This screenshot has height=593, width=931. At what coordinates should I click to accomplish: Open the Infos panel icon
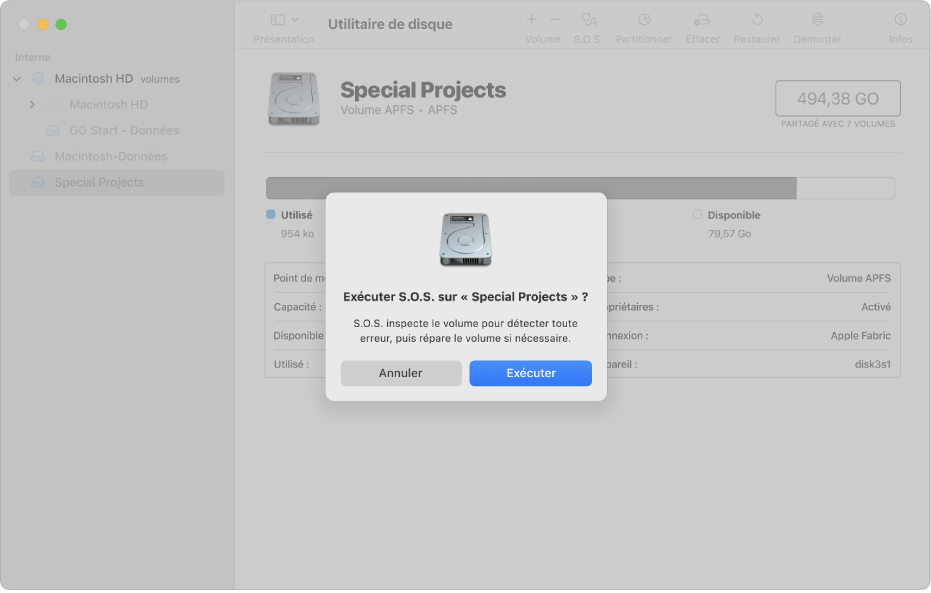900,20
